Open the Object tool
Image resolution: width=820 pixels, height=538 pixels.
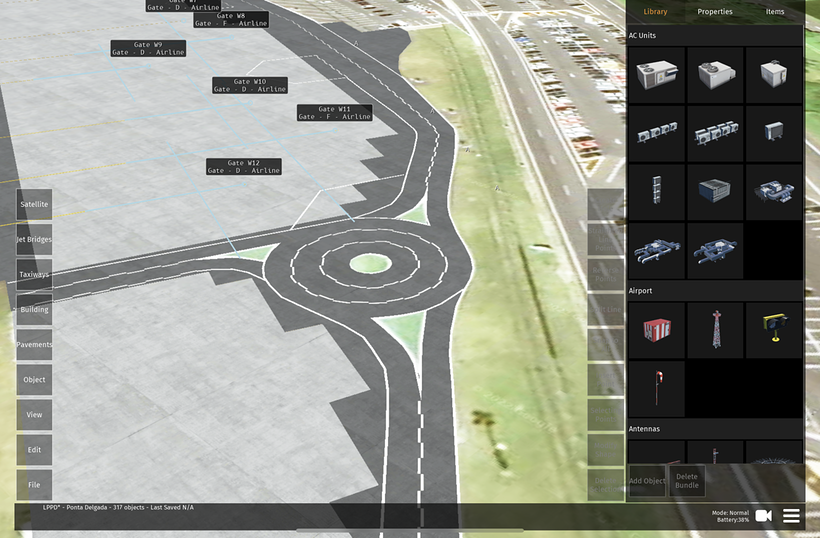point(34,380)
